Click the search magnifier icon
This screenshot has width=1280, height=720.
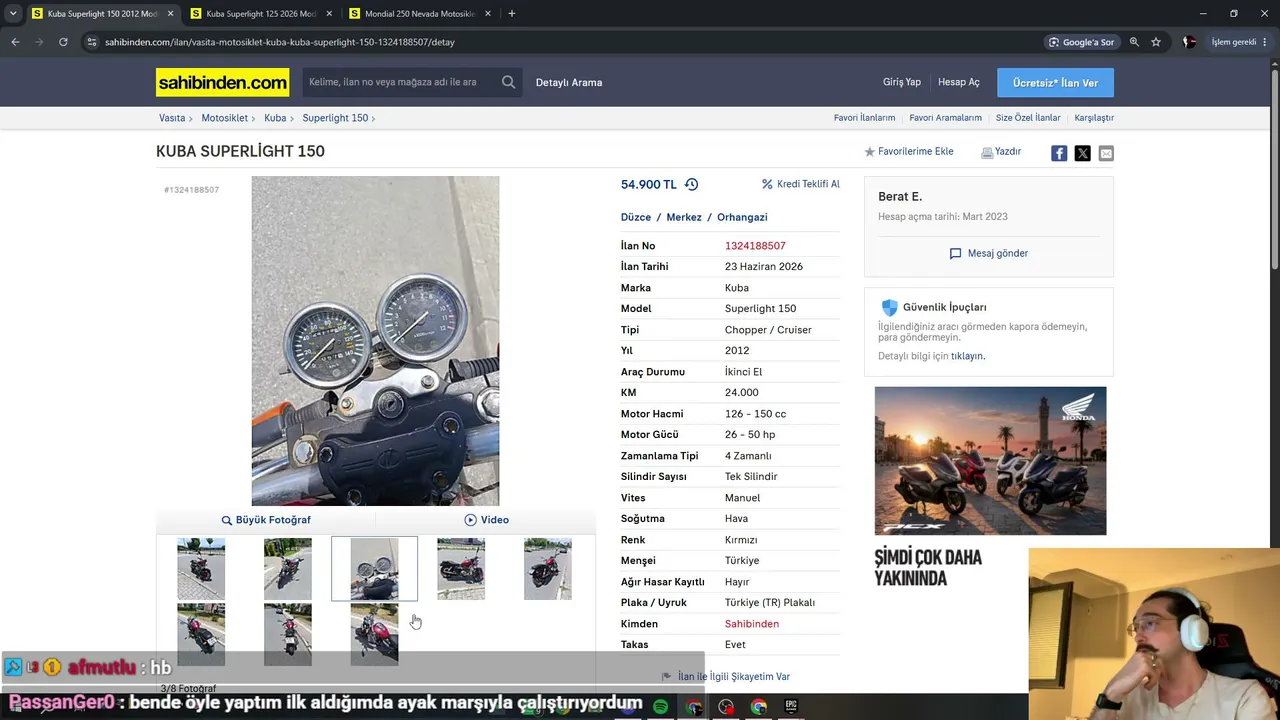[509, 82]
